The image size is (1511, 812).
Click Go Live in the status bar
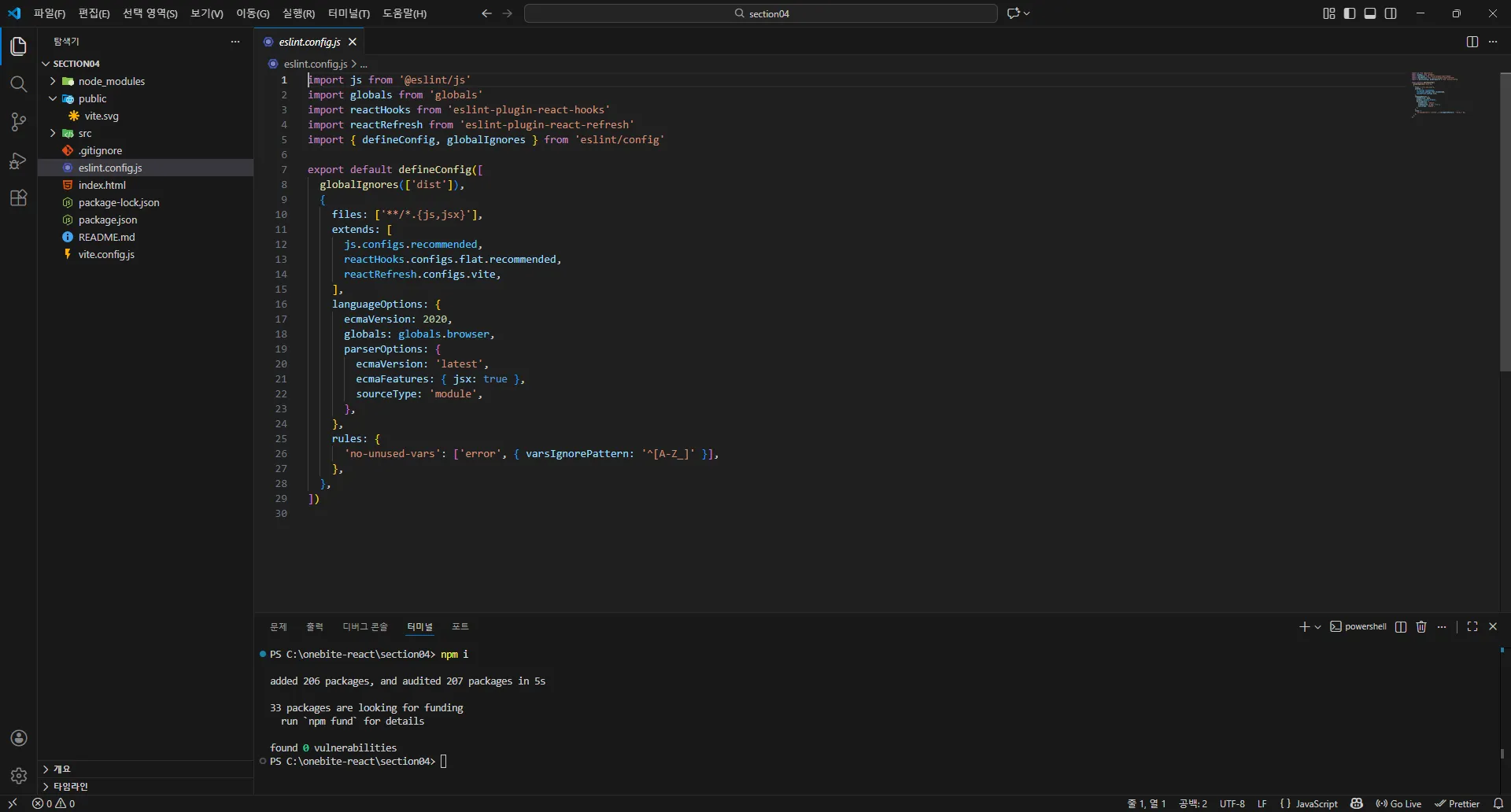(1398, 803)
